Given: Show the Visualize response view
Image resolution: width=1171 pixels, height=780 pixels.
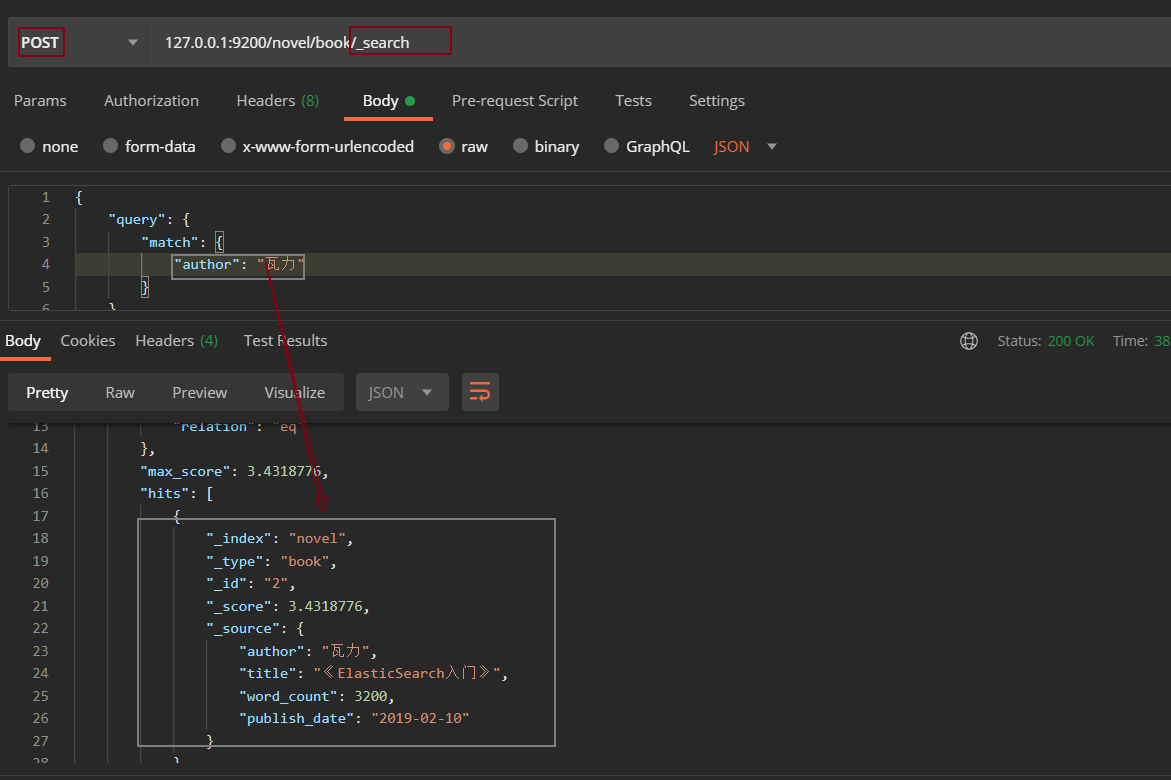Looking at the screenshot, I should pyautogui.click(x=294, y=392).
